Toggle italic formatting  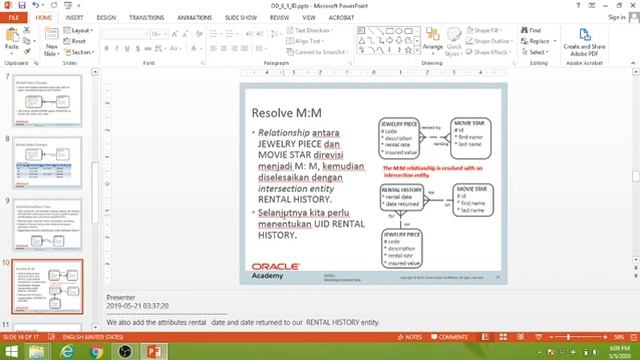(x=117, y=49)
